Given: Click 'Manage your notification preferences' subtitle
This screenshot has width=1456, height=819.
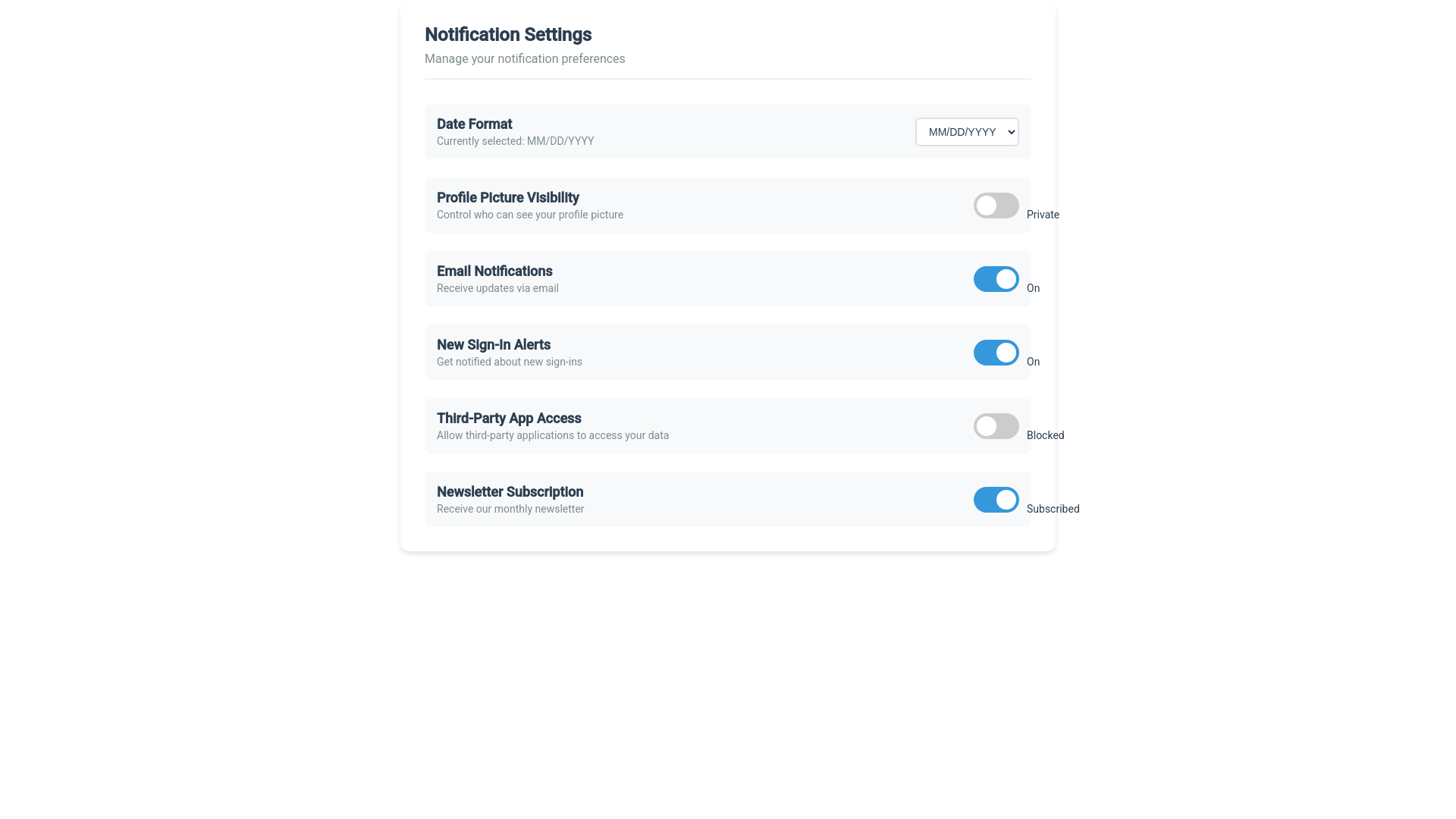Looking at the screenshot, I should click(524, 59).
